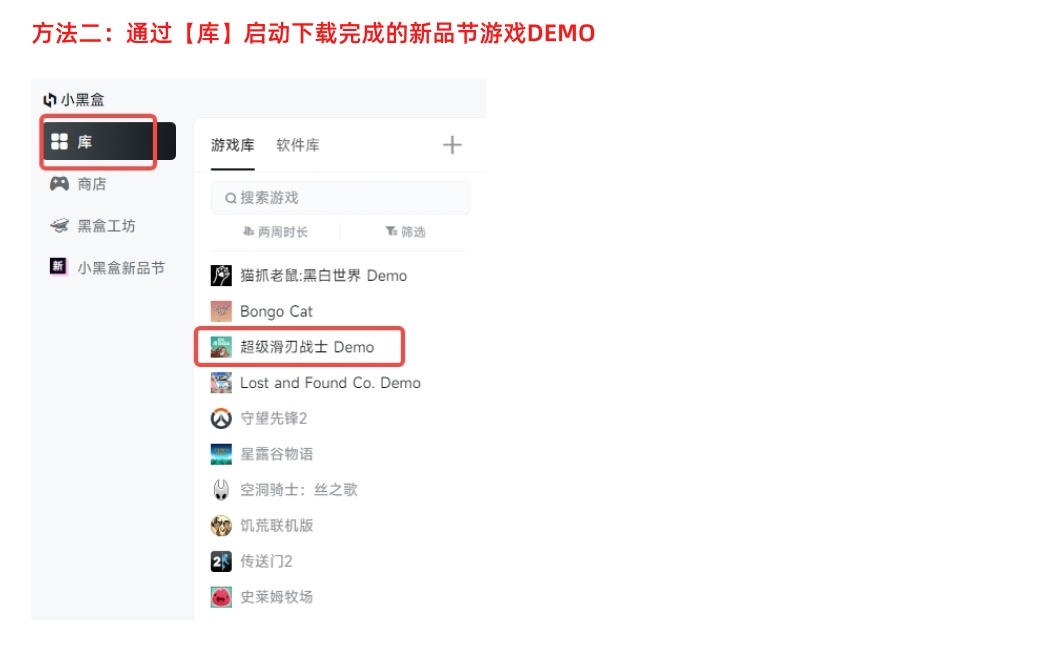
Task: Click the Bongo Cat game thumbnail
Action: [x=221, y=311]
